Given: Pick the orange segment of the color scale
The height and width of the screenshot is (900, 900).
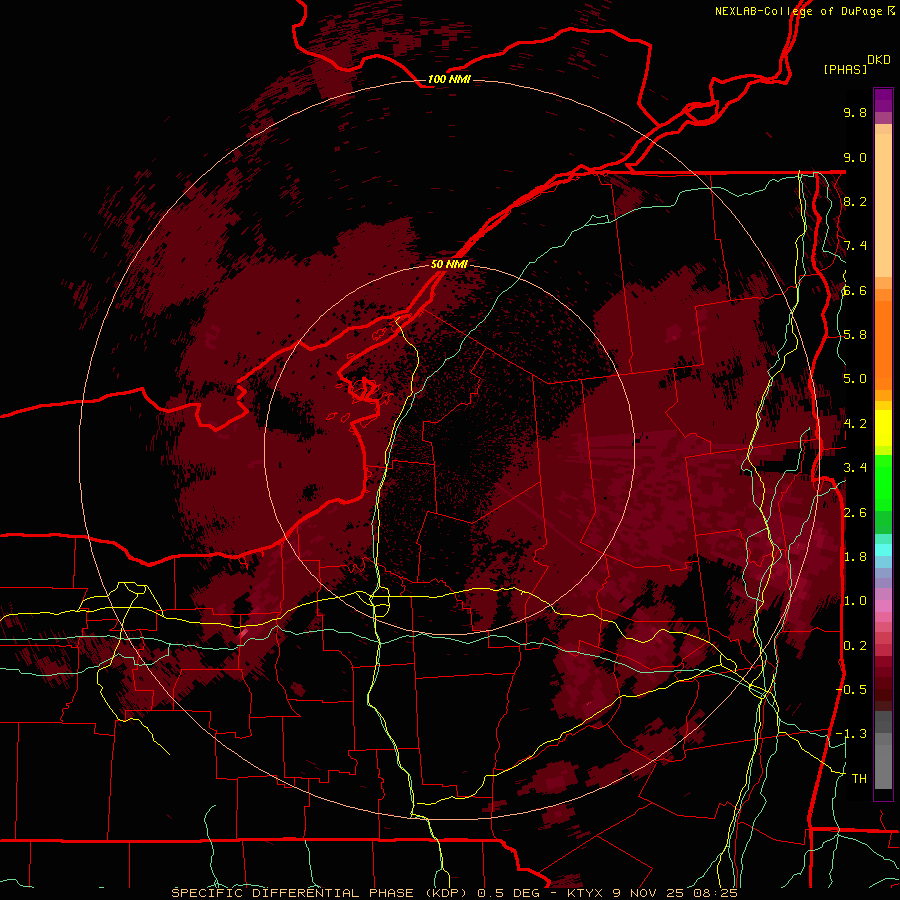Looking at the screenshot, I should coord(883,342).
